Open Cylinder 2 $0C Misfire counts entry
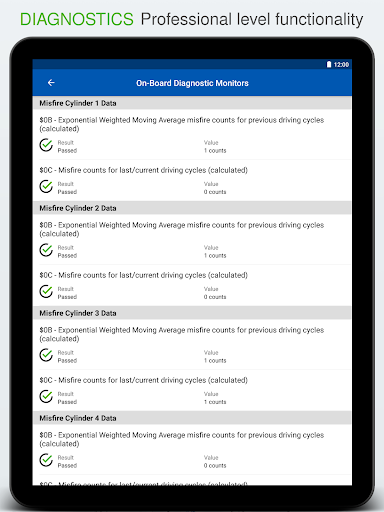384x512 pixels. pyautogui.click(x=192, y=285)
